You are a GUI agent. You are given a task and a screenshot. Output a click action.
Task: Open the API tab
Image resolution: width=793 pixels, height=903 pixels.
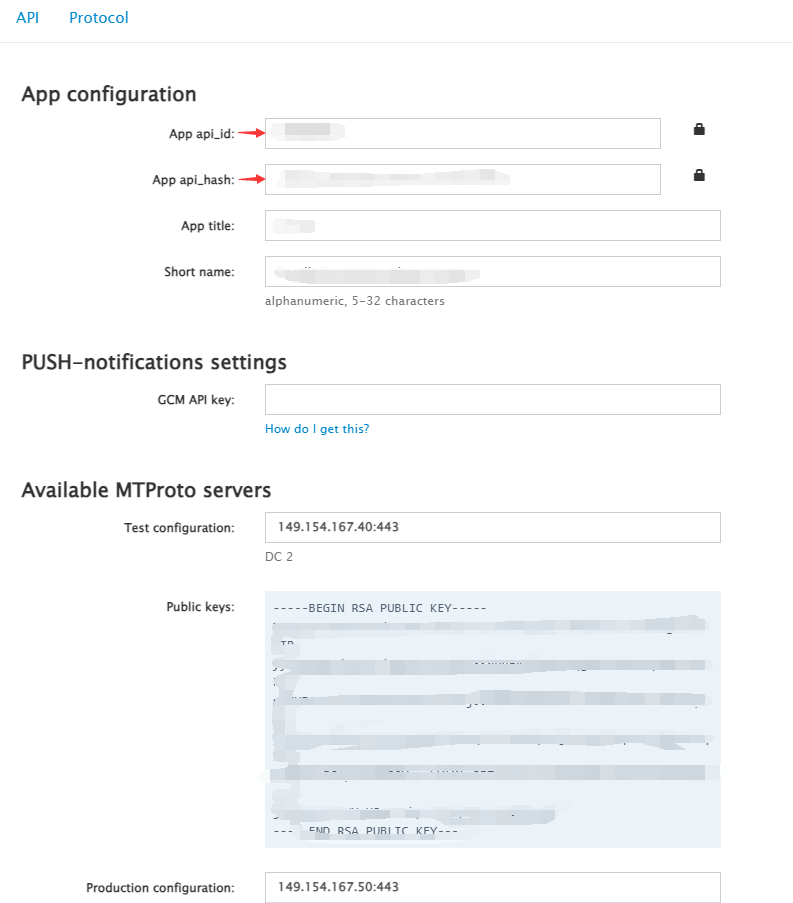(27, 18)
